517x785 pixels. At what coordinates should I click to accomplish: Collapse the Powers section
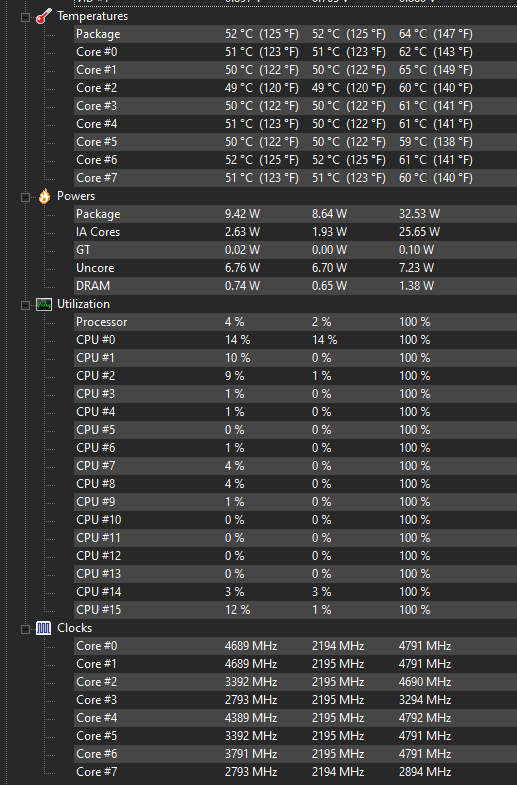coord(25,197)
